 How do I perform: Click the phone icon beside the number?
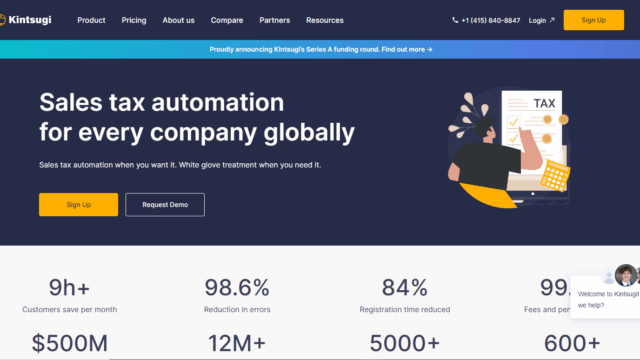[x=455, y=20]
